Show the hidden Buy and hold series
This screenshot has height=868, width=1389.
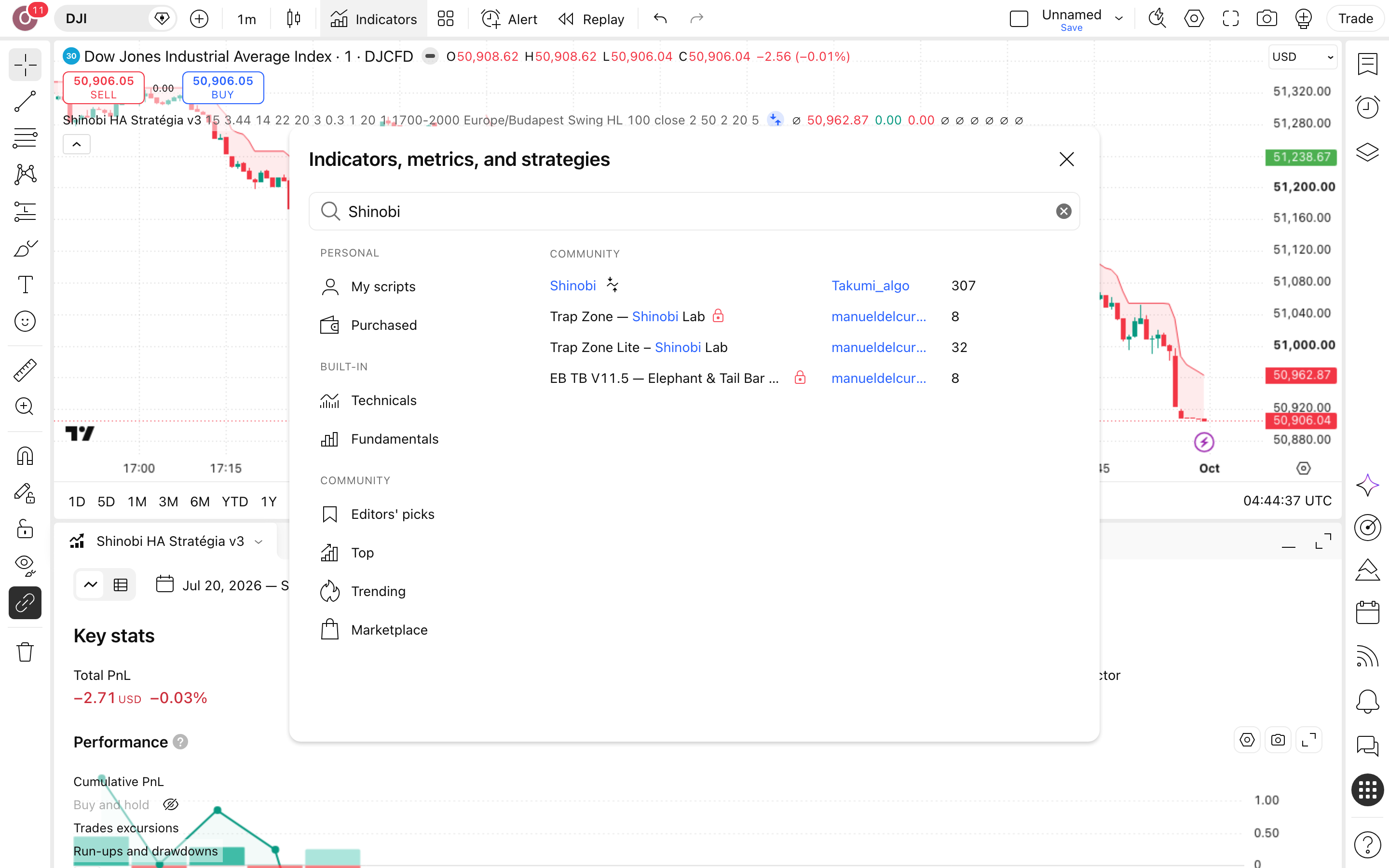[170, 805]
